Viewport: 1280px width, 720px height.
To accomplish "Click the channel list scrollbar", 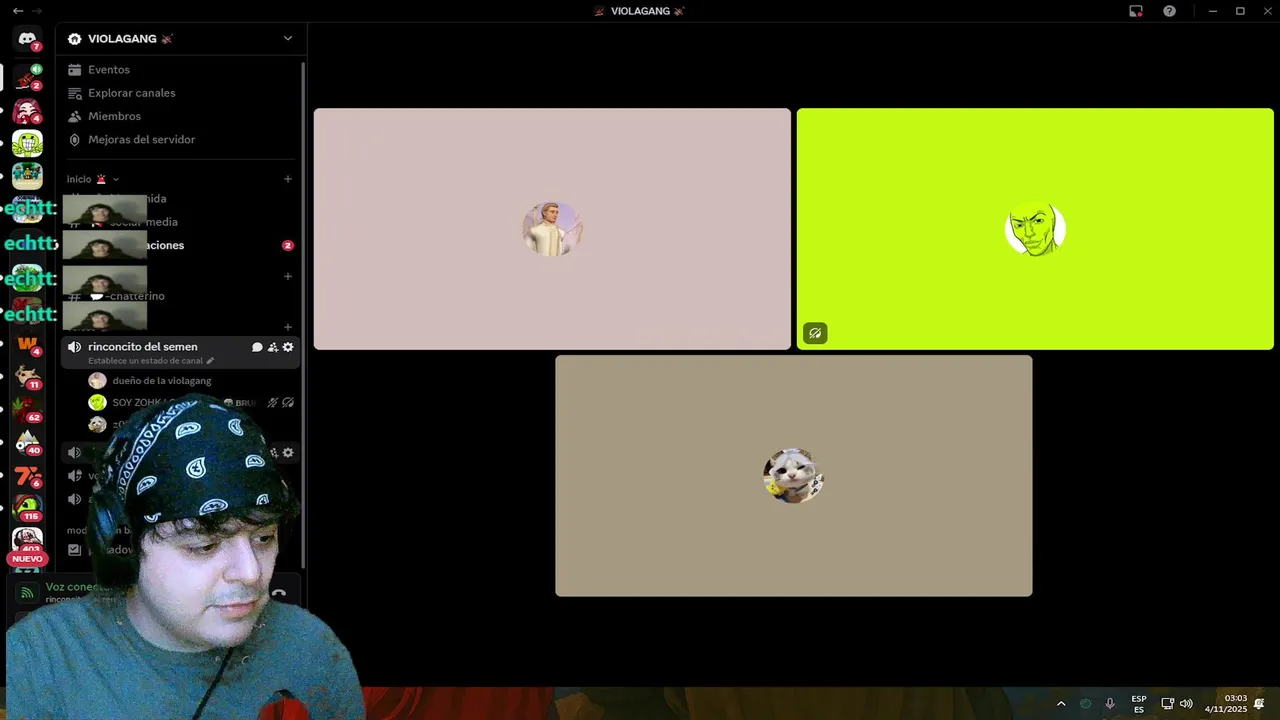I will (x=303, y=315).
